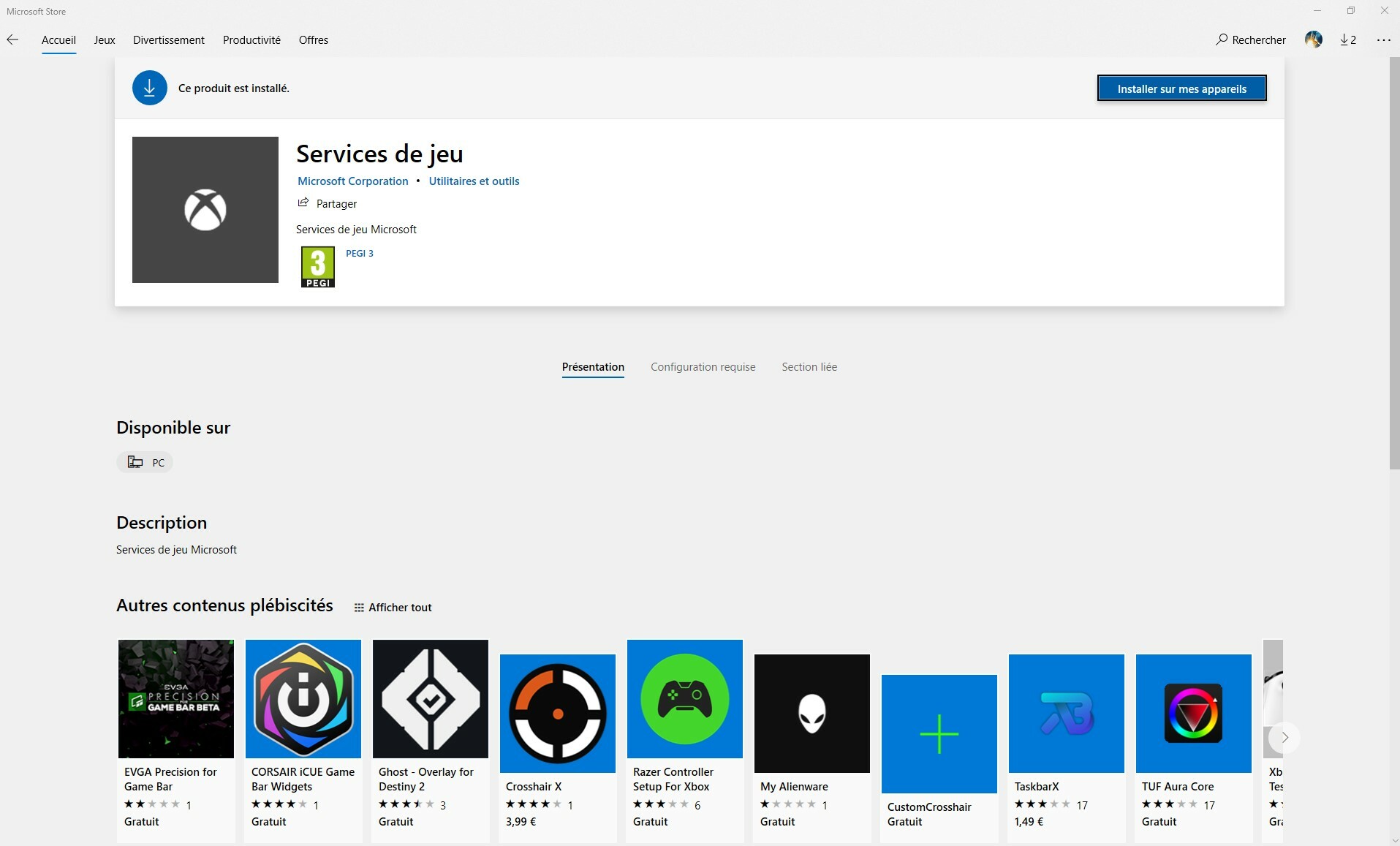This screenshot has width=1400, height=846.
Task: Go back using the arrow icon
Action: click(x=12, y=39)
